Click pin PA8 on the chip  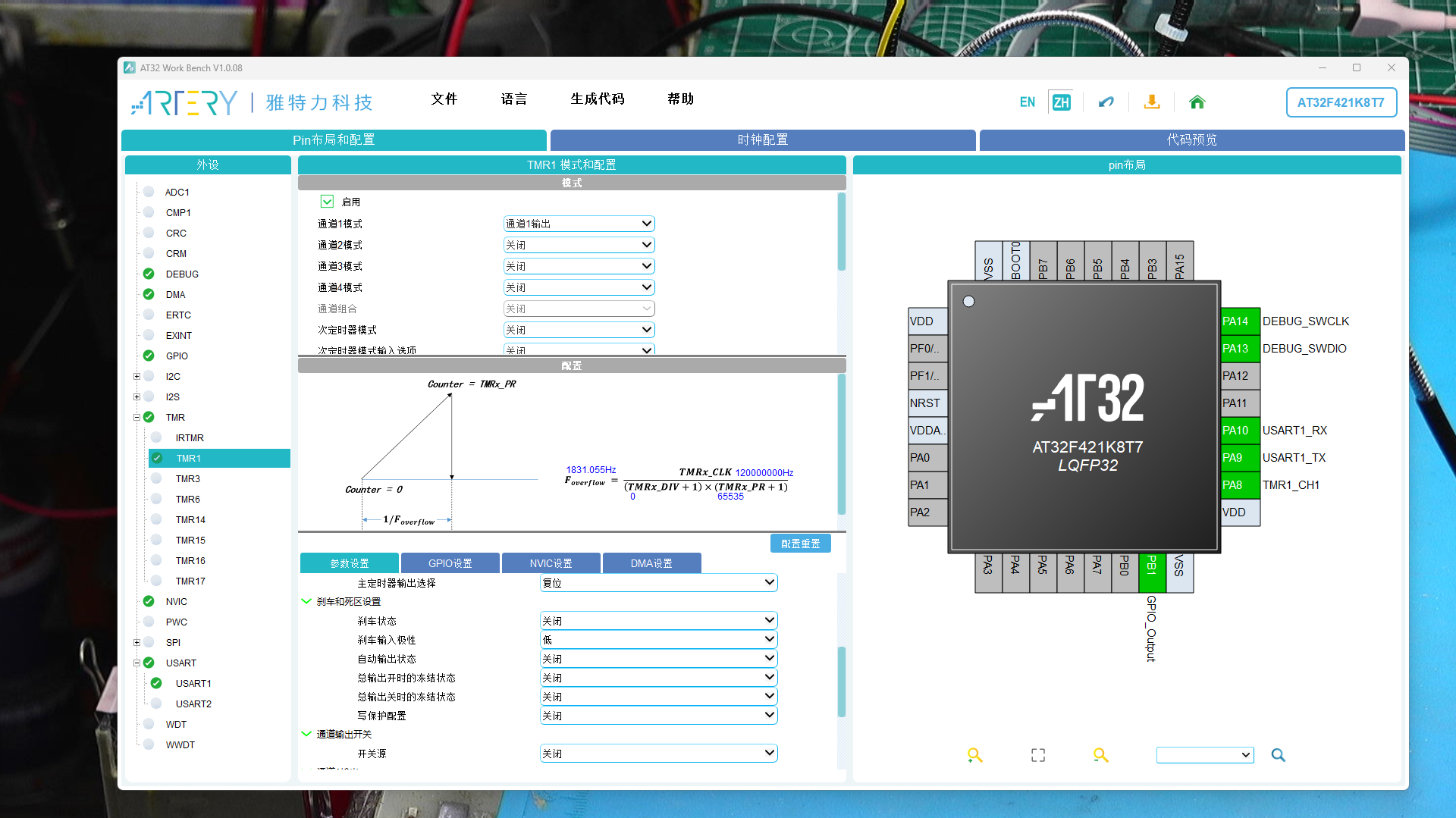point(1241,485)
